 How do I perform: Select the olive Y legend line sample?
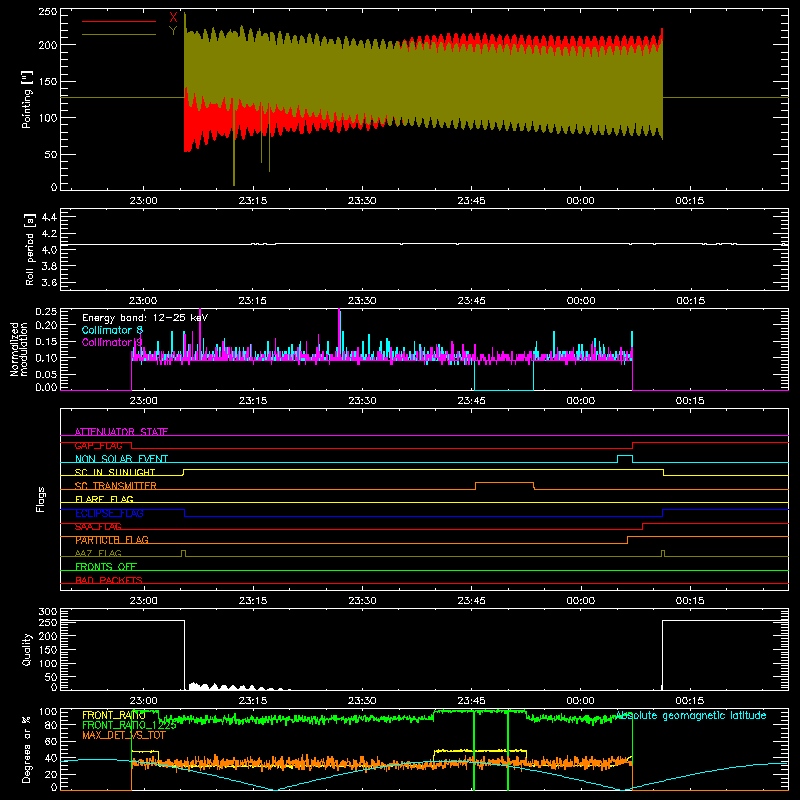[119, 34]
